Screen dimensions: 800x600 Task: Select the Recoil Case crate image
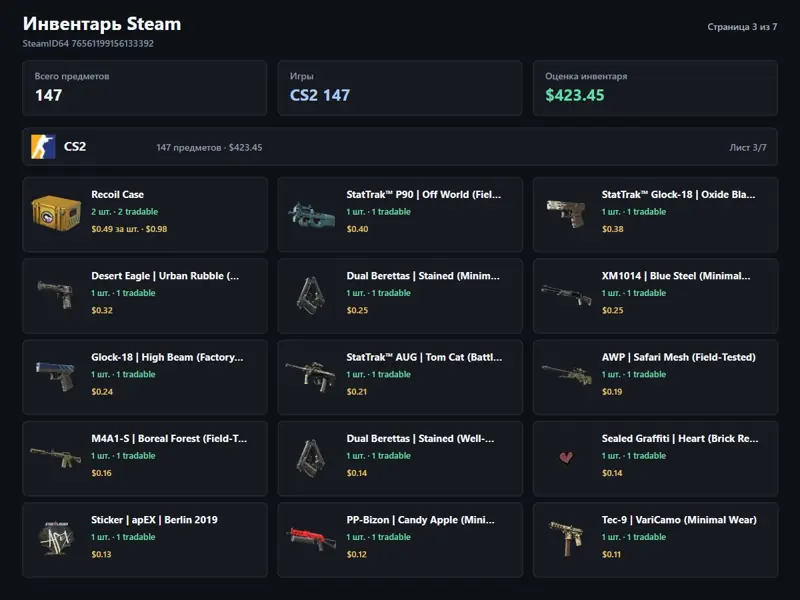coord(56,213)
